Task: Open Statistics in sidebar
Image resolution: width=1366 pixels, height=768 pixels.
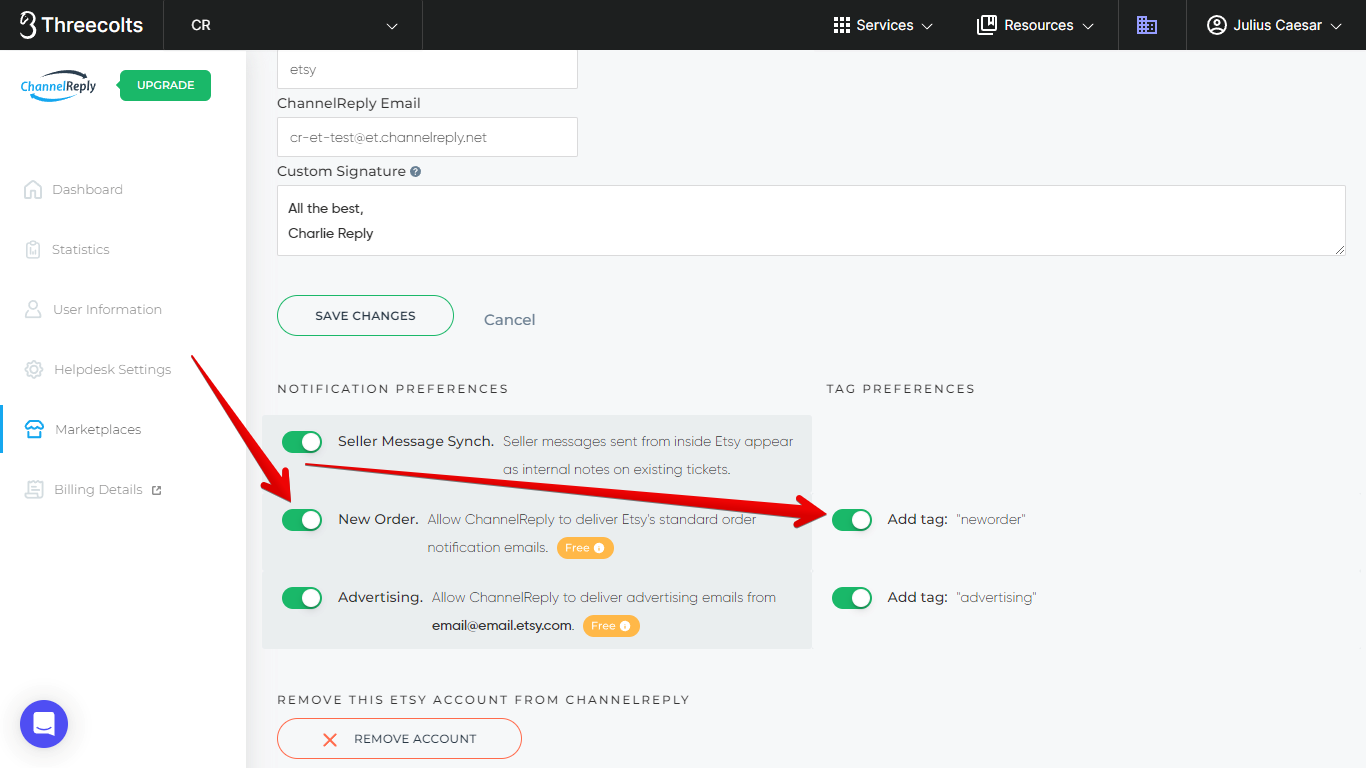Action: 81,249
